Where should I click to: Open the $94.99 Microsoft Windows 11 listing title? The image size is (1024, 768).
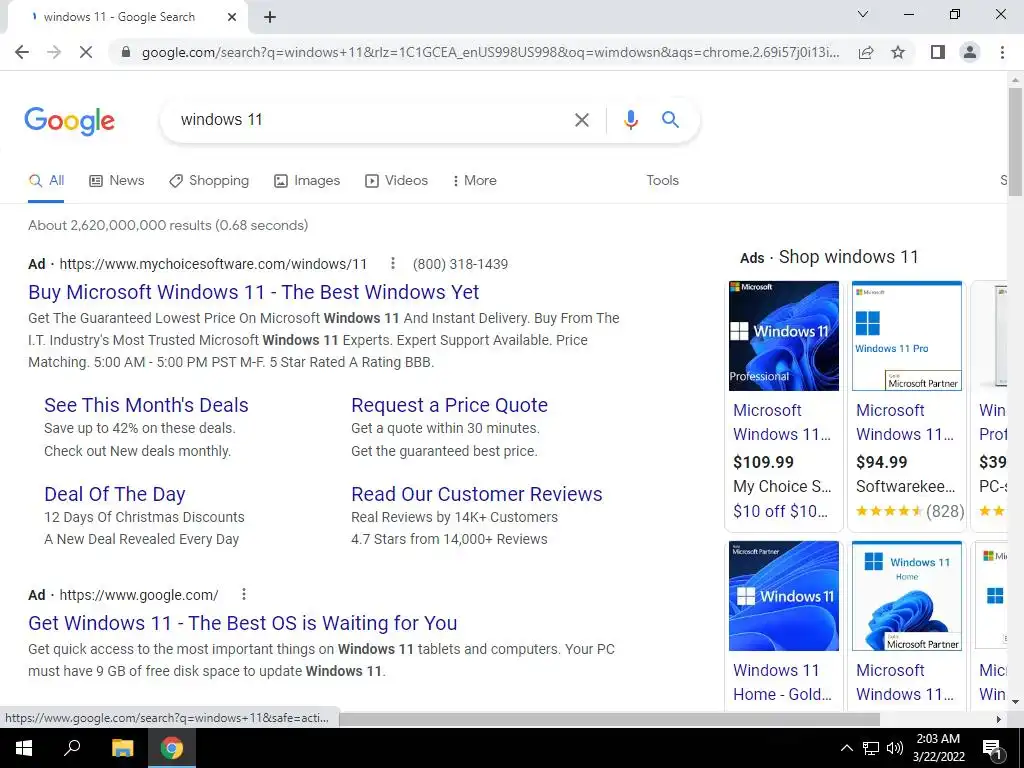[905, 422]
